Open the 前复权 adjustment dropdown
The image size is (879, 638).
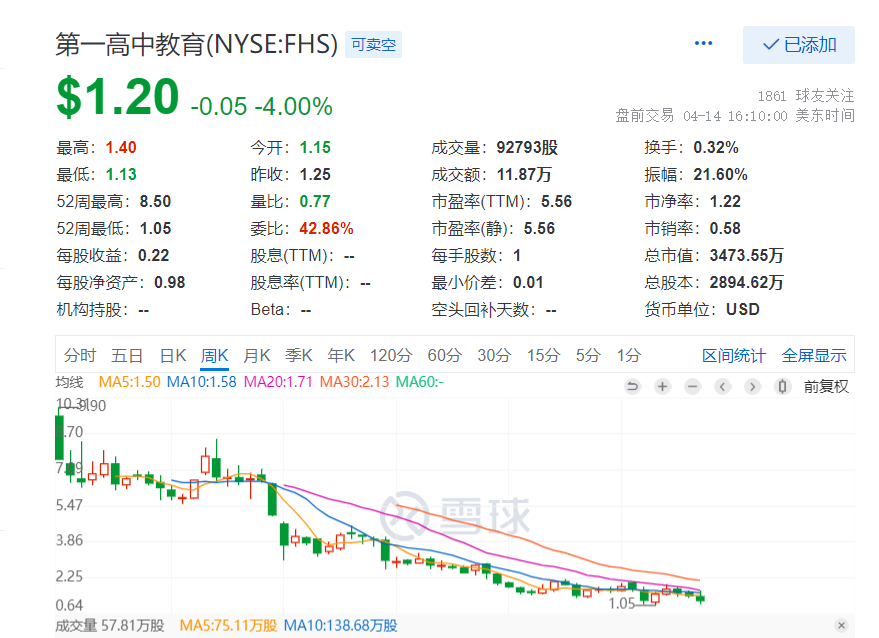coord(826,386)
